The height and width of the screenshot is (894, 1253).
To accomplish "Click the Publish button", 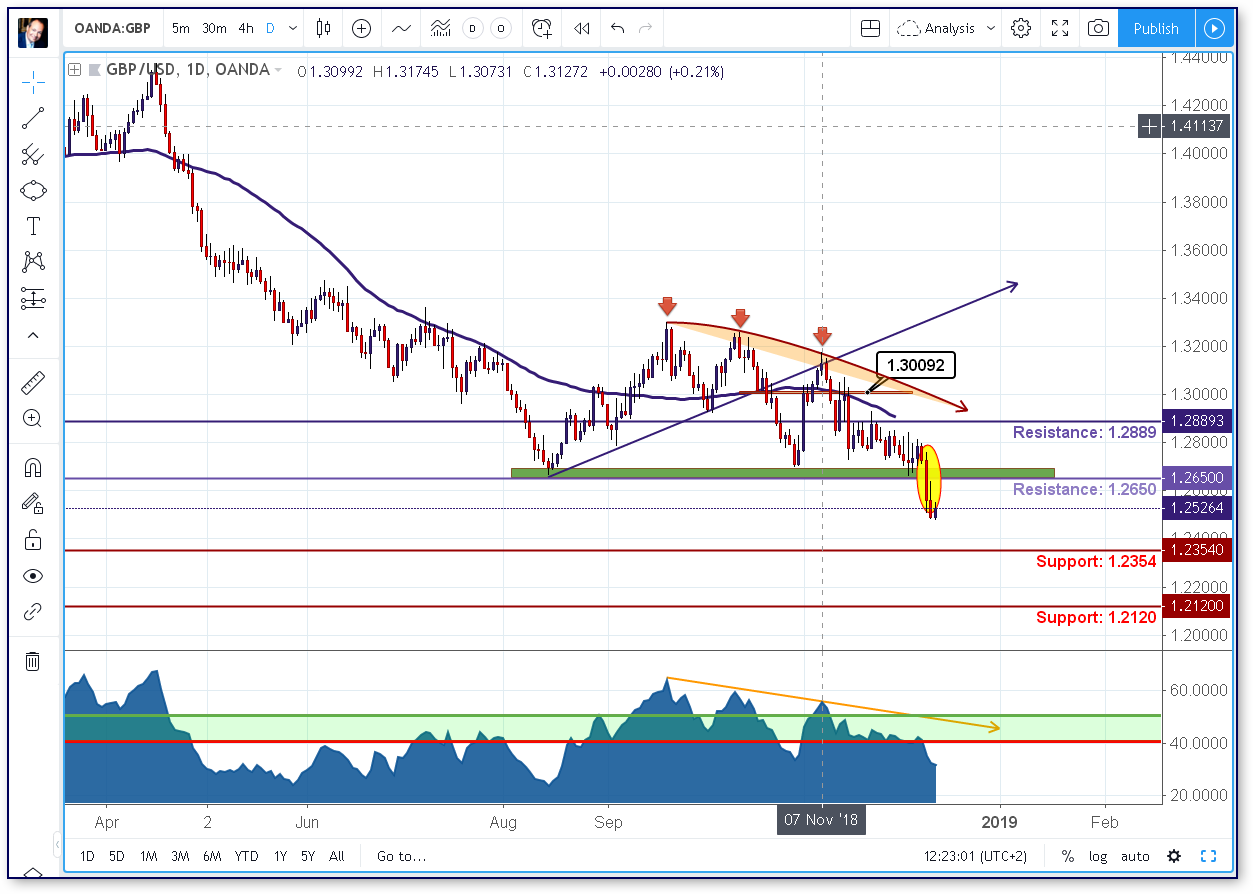I will pos(1156,28).
